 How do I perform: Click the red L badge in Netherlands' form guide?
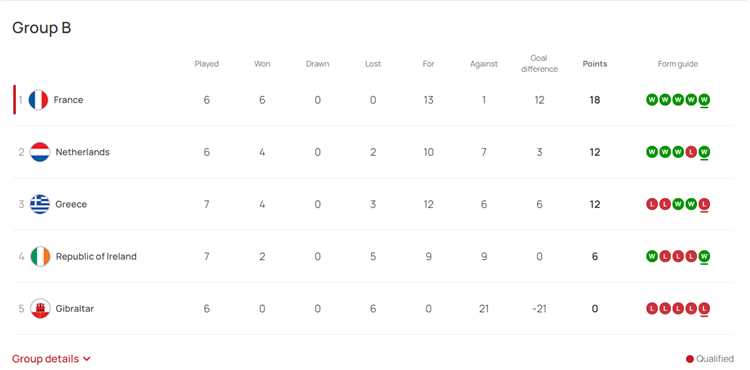click(x=691, y=152)
